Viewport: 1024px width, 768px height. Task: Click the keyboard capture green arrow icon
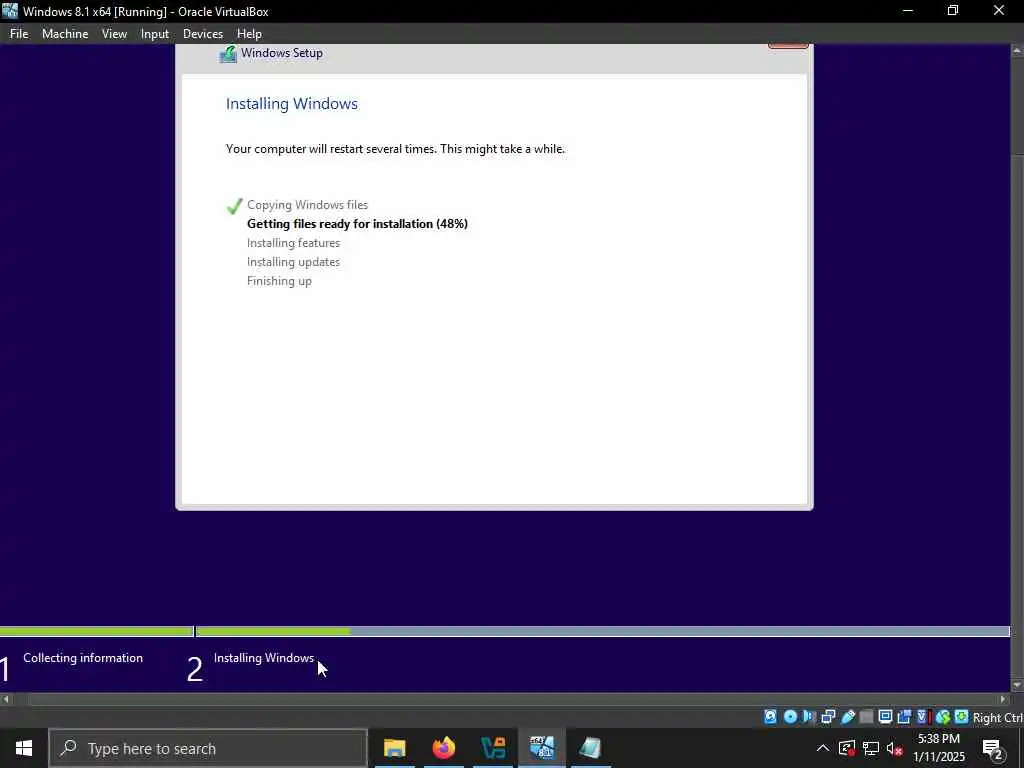(961, 717)
